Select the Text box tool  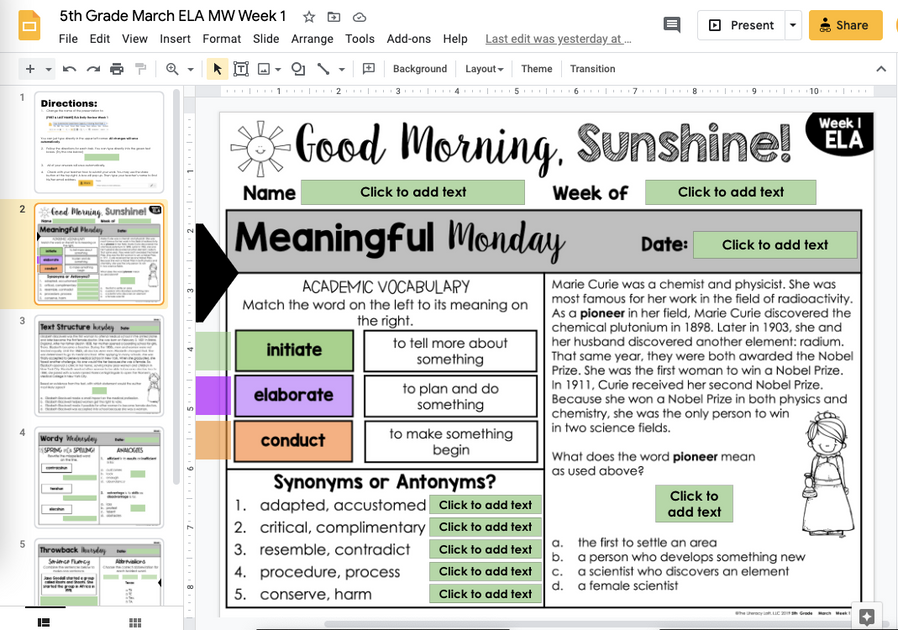(241, 68)
